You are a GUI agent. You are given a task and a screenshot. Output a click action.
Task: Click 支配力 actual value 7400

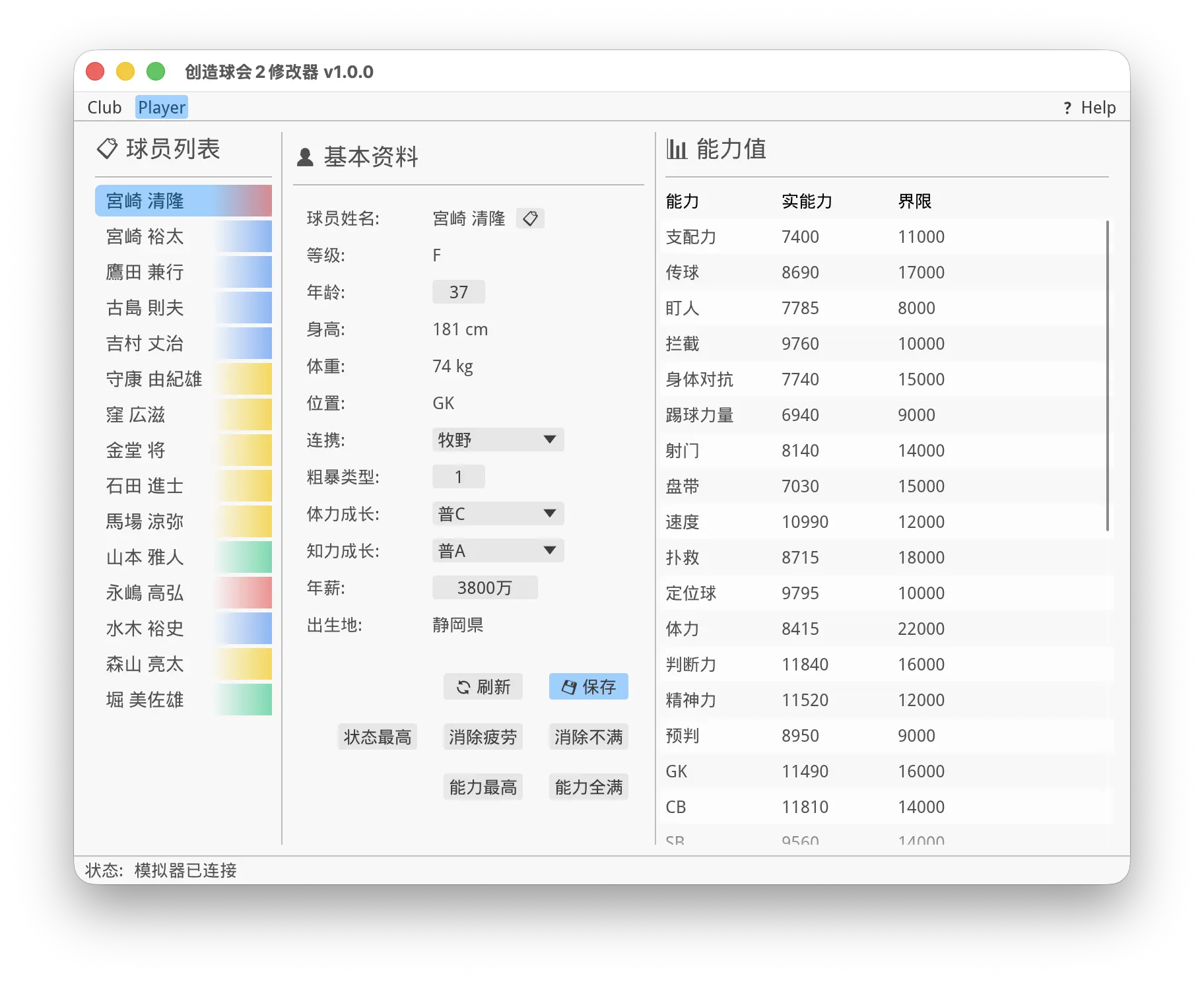(x=800, y=237)
